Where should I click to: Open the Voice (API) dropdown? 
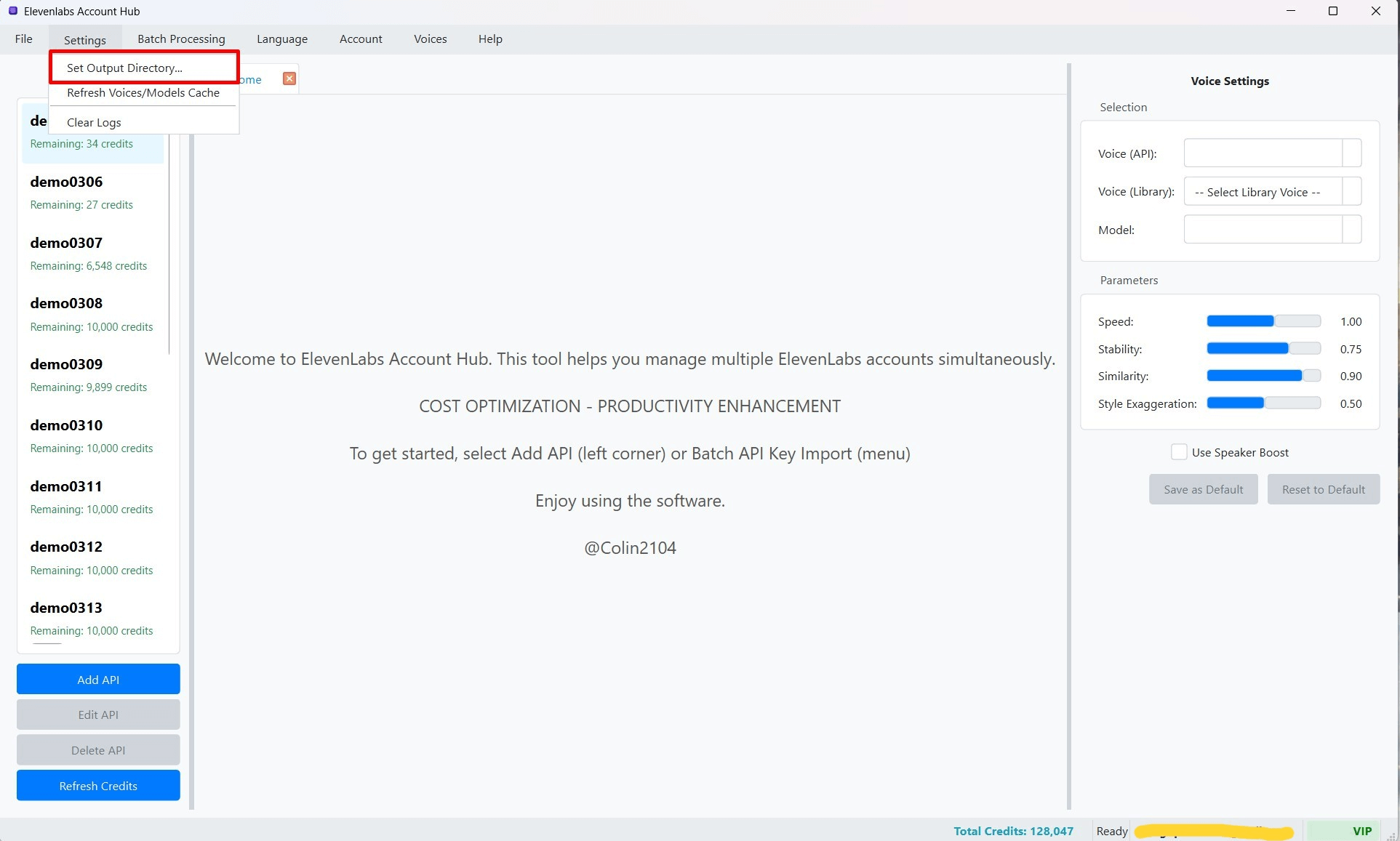point(1273,153)
